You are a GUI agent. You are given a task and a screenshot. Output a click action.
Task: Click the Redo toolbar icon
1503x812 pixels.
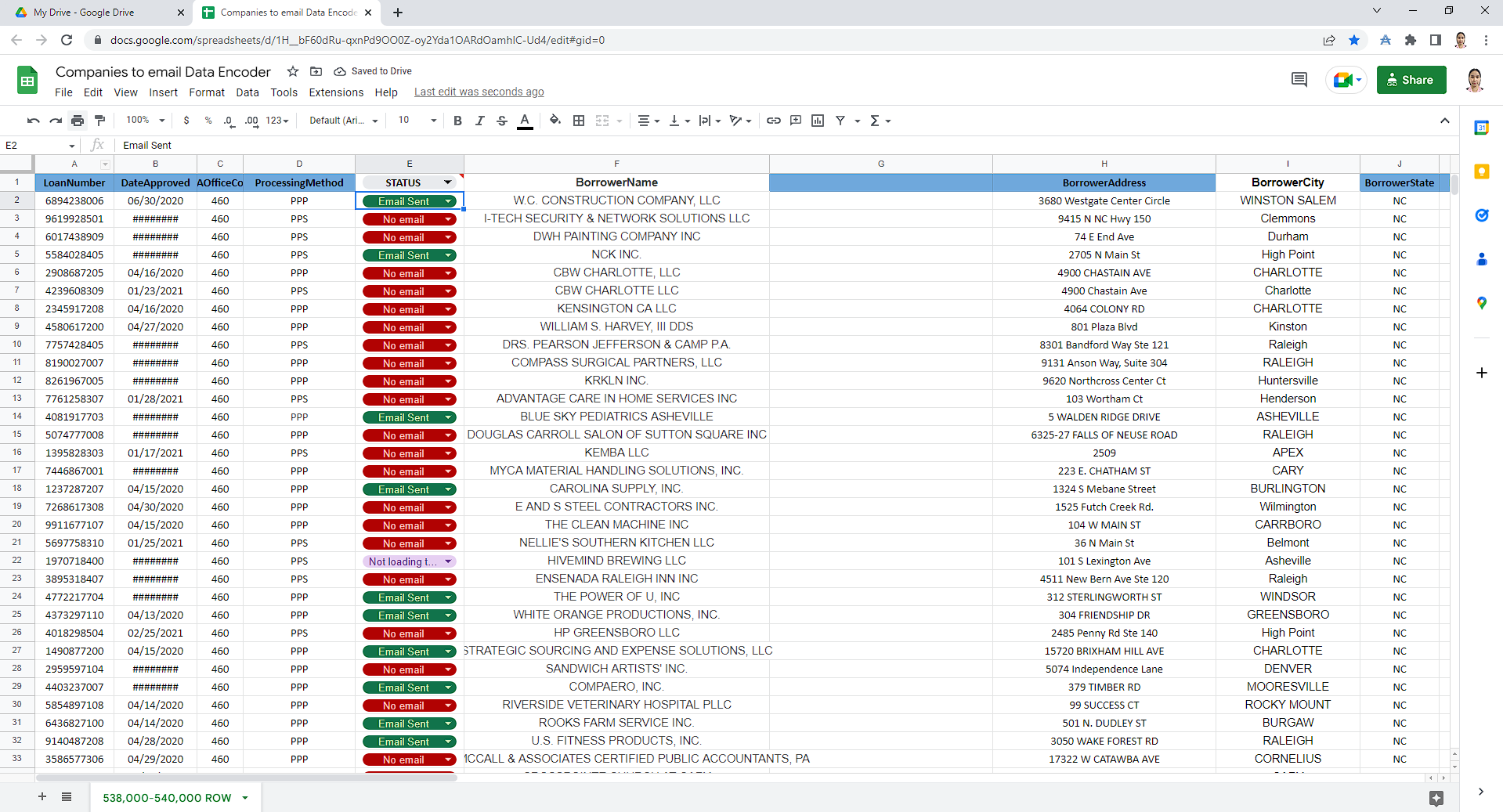tap(55, 121)
